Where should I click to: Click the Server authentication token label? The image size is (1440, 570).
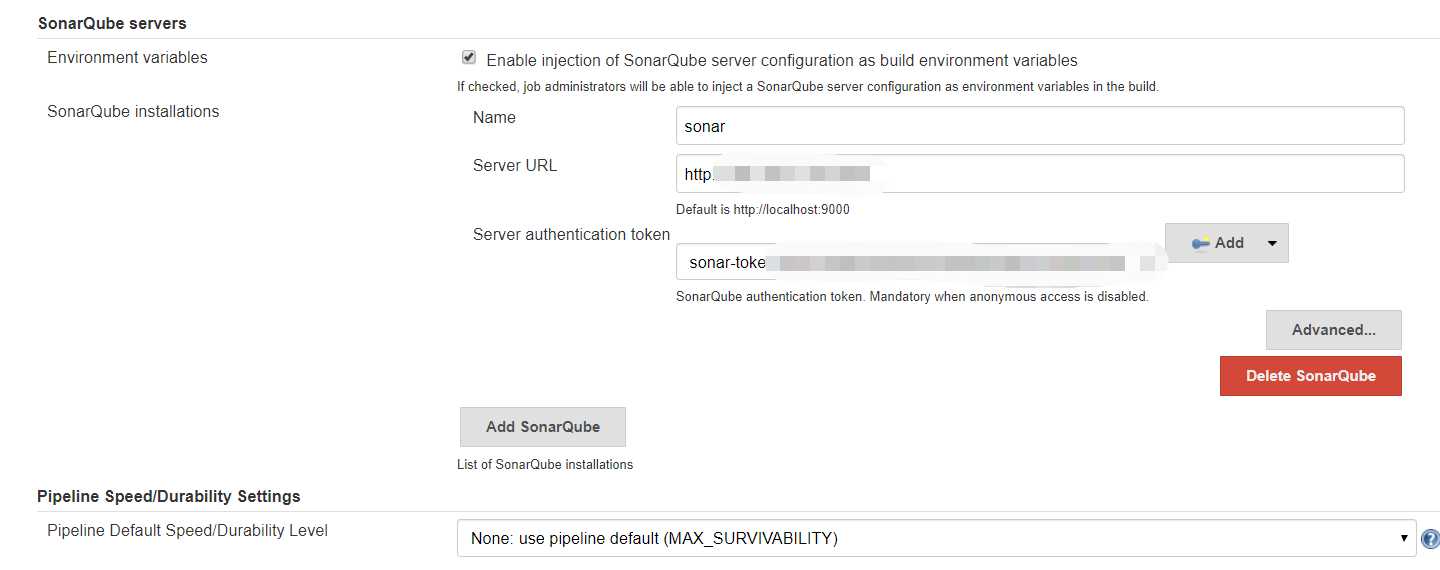pyautogui.click(x=571, y=234)
